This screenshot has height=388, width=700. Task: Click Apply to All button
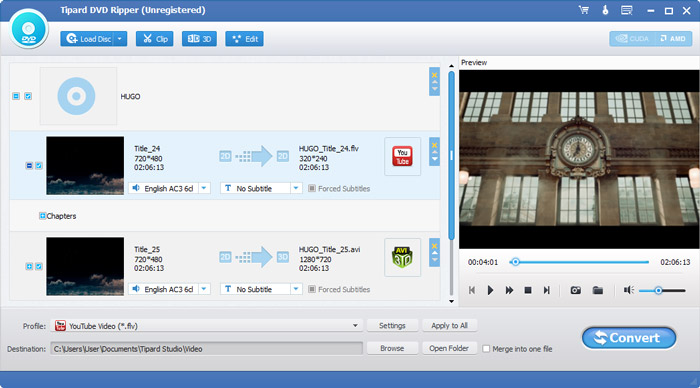(x=449, y=325)
